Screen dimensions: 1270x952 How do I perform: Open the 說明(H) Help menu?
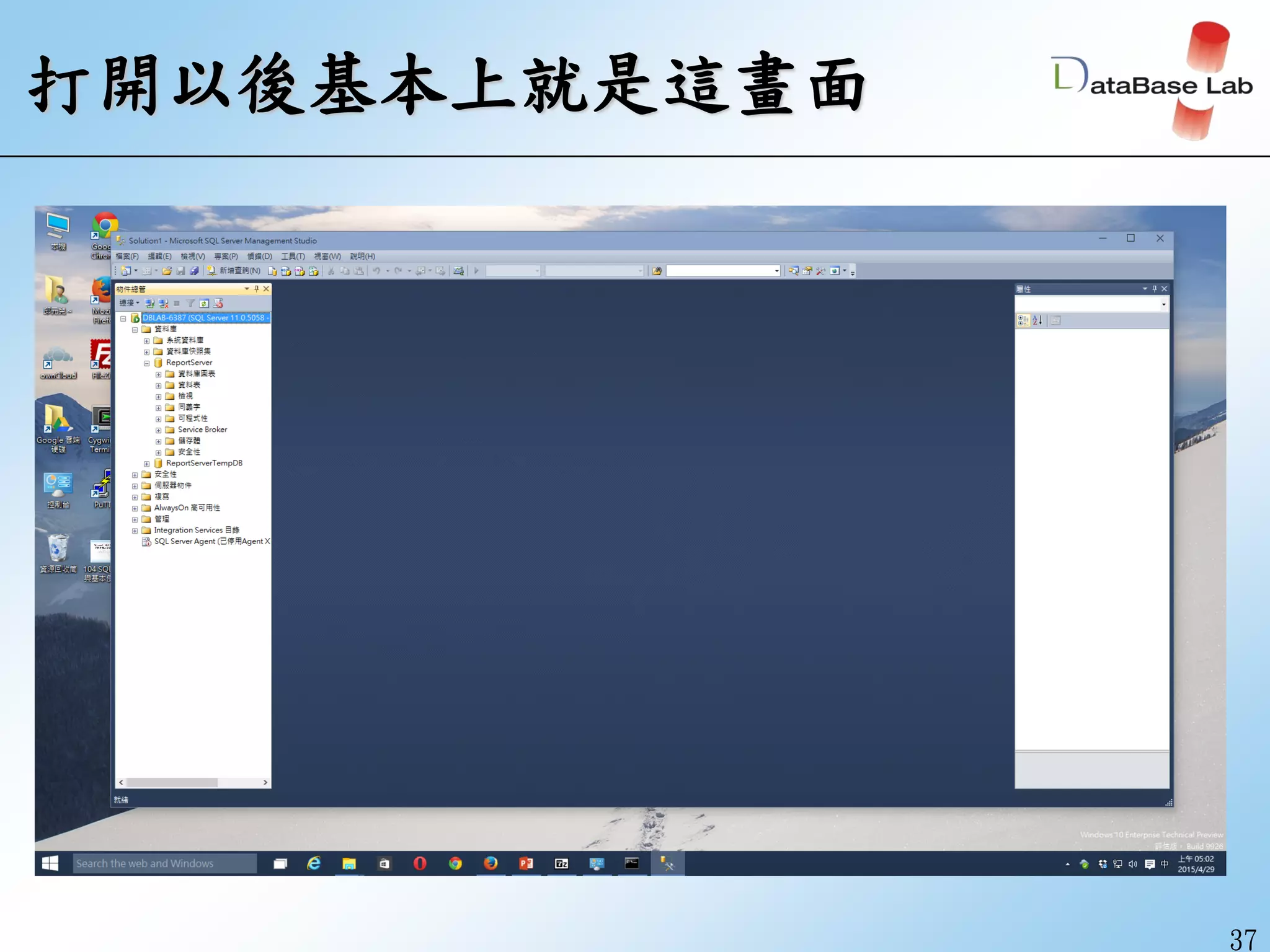click(x=363, y=256)
